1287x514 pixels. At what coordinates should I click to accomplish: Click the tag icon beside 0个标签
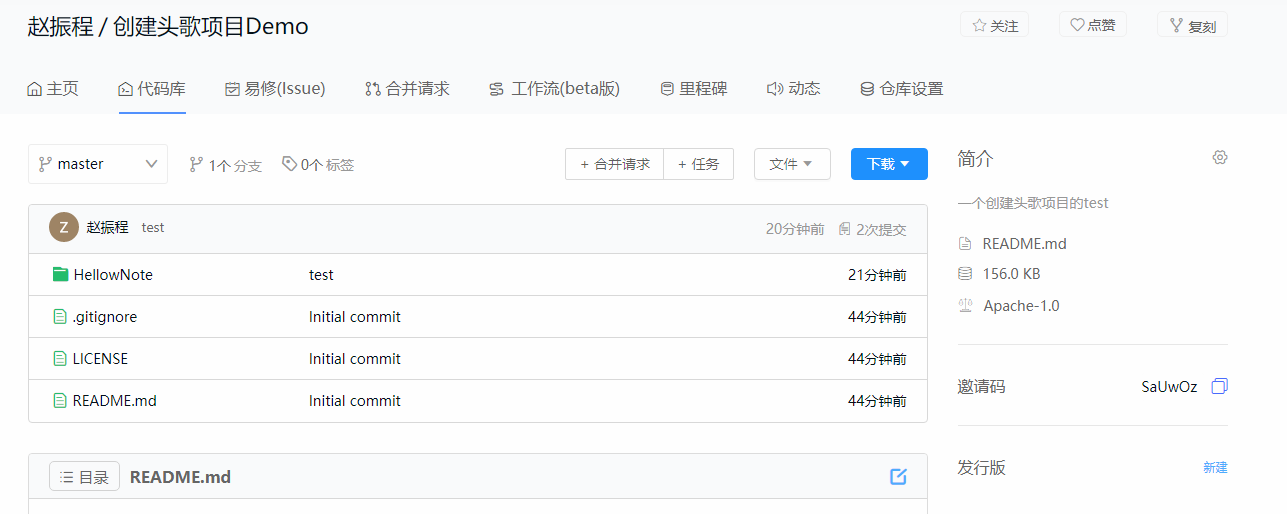pyautogui.click(x=289, y=164)
